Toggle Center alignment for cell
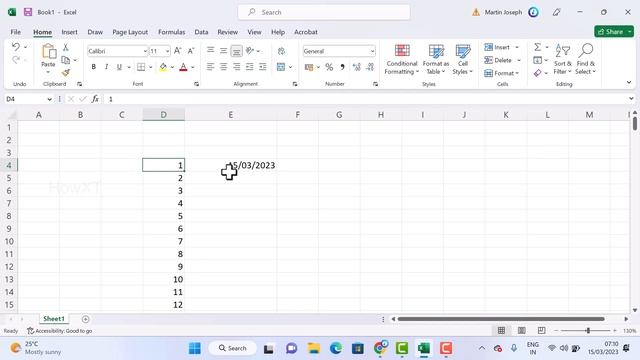Screen dimensions: 640x360 coord(223,67)
